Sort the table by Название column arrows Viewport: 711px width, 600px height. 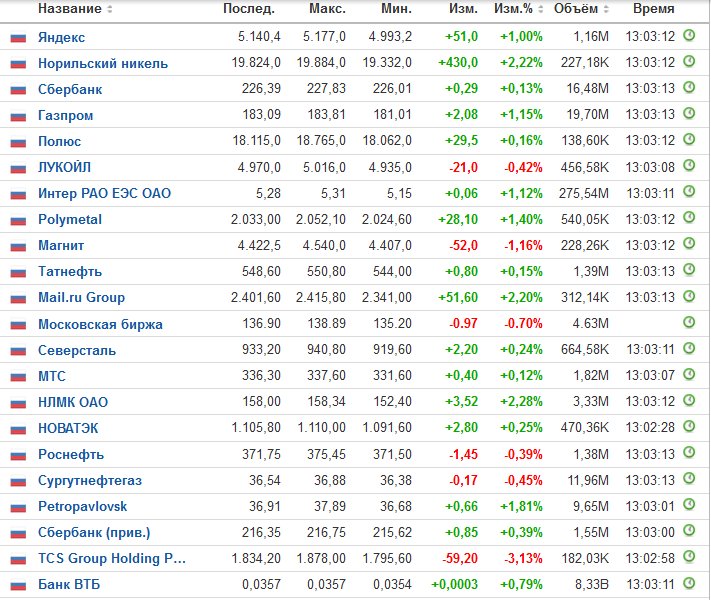(110, 9)
